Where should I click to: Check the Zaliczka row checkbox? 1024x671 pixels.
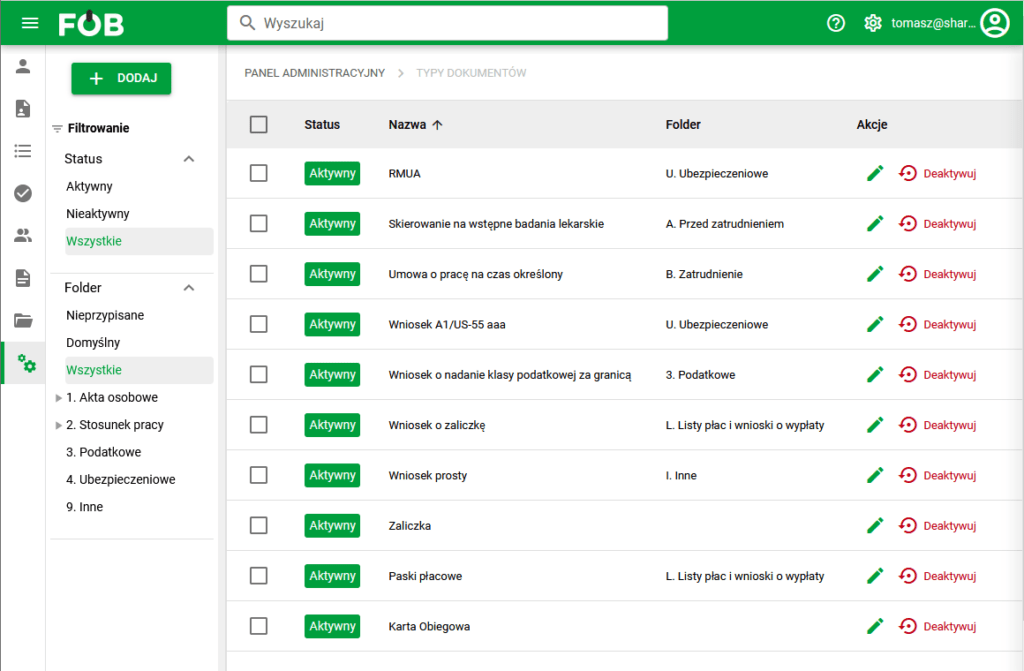259,525
